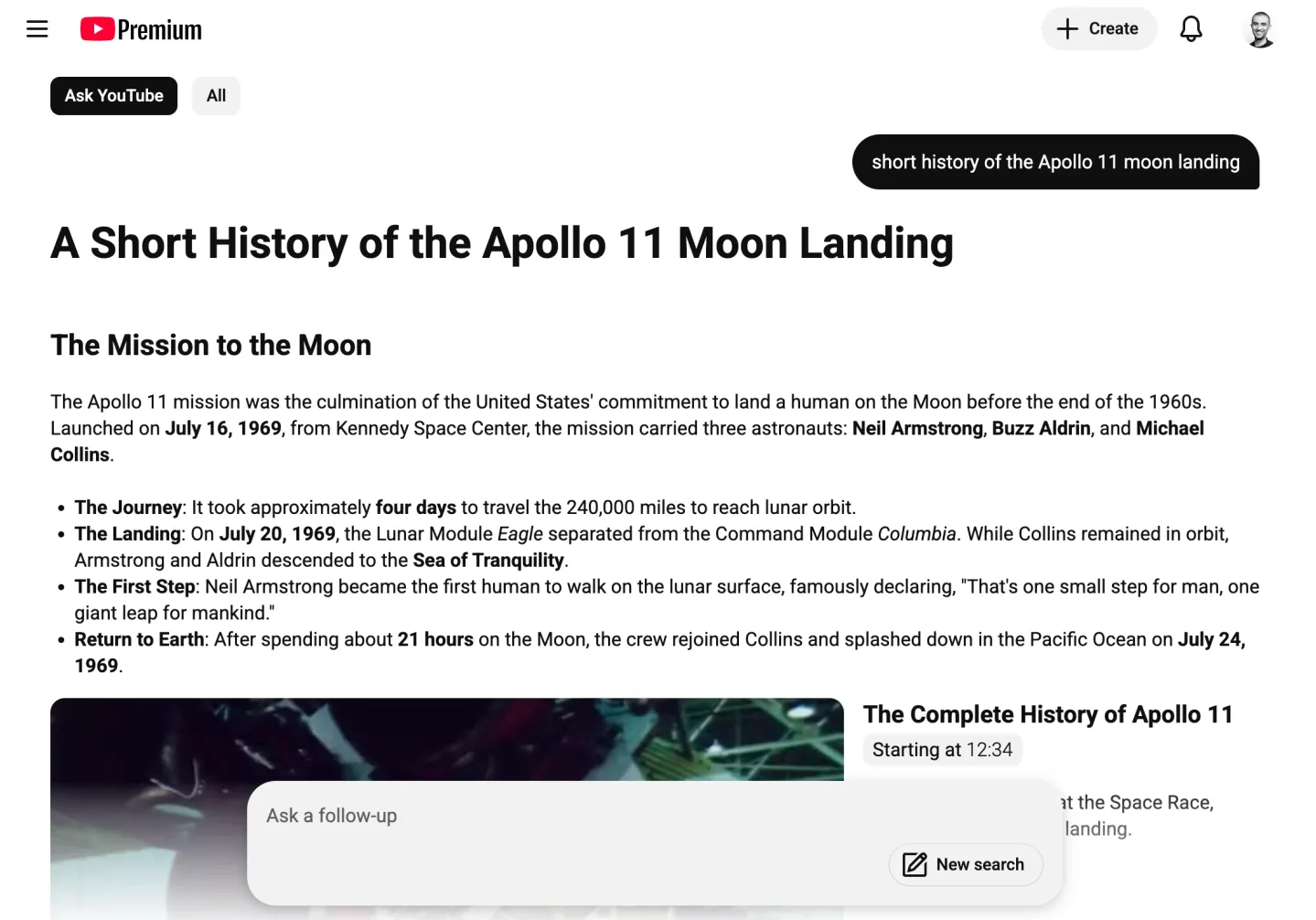
Task: Open the notifications bell
Action: 1191,28
